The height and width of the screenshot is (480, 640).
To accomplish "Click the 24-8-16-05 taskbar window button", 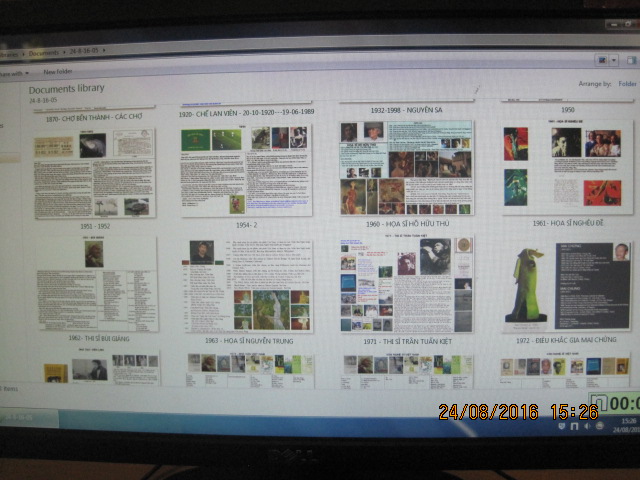I will point(29,417).
